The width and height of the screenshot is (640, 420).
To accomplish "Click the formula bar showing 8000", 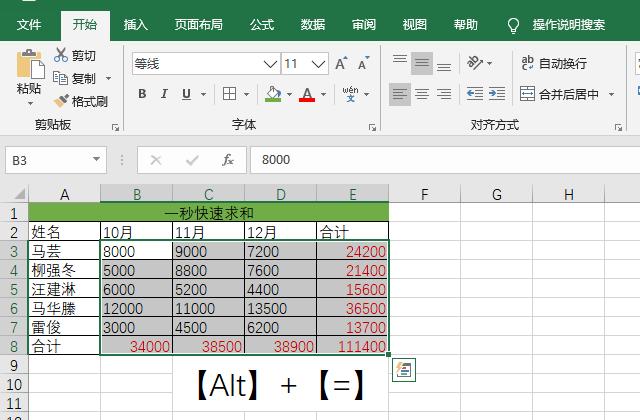I will (445, 160).
